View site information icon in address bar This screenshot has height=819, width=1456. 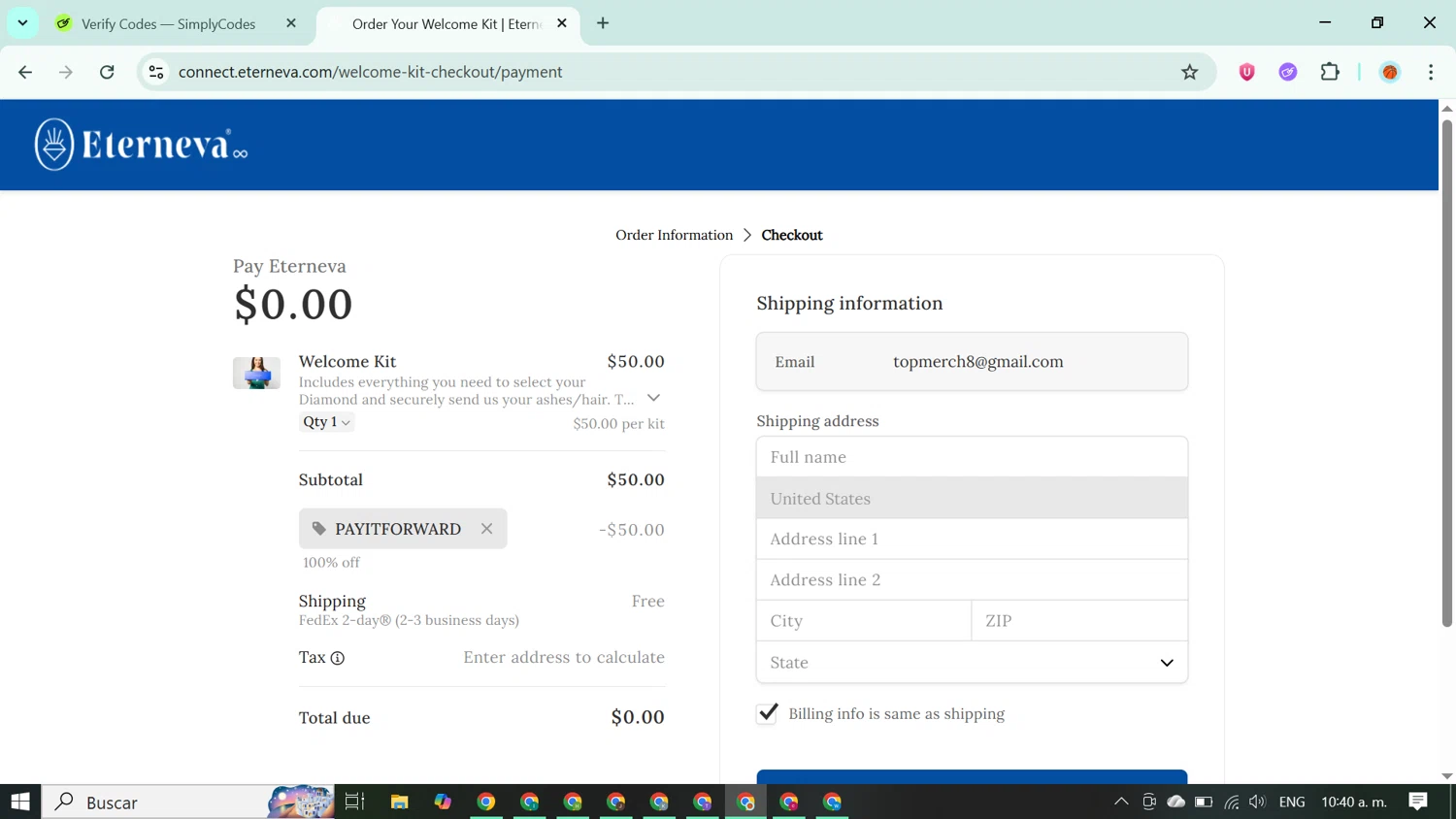[156, 72]
